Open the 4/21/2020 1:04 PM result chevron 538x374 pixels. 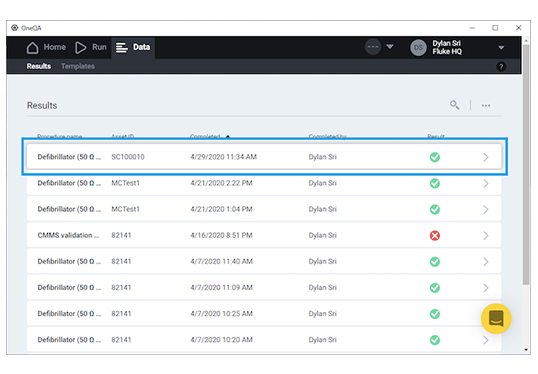(486, 209)
